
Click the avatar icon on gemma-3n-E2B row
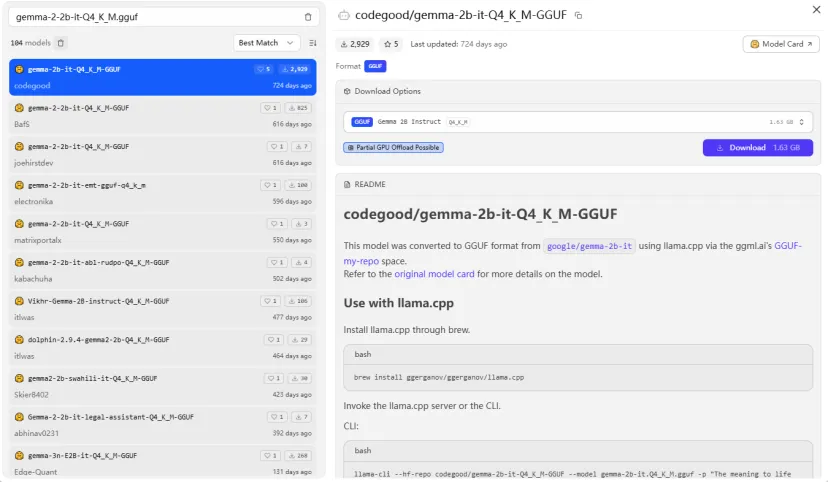point(19,455)
